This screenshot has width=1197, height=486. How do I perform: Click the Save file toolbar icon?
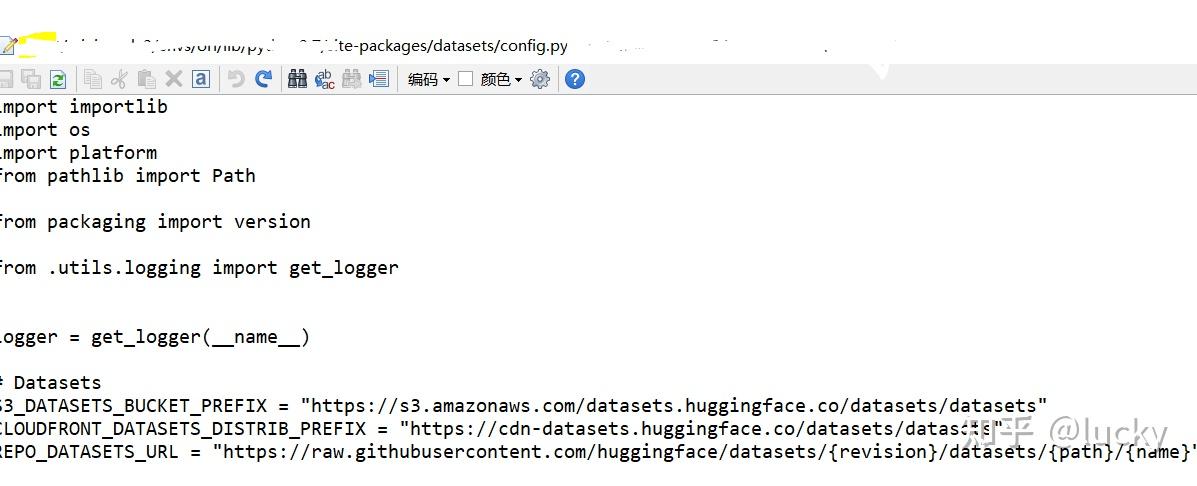pyautogui.click(x=5, y=79)
